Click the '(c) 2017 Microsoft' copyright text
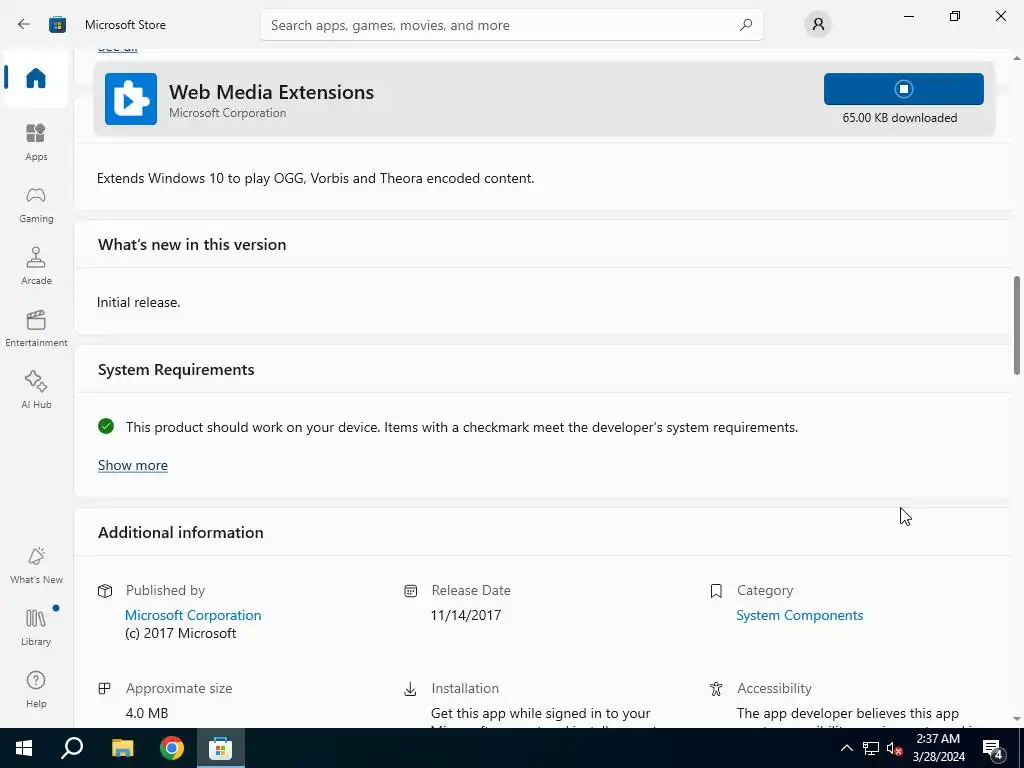 click(x=180, y=633)
